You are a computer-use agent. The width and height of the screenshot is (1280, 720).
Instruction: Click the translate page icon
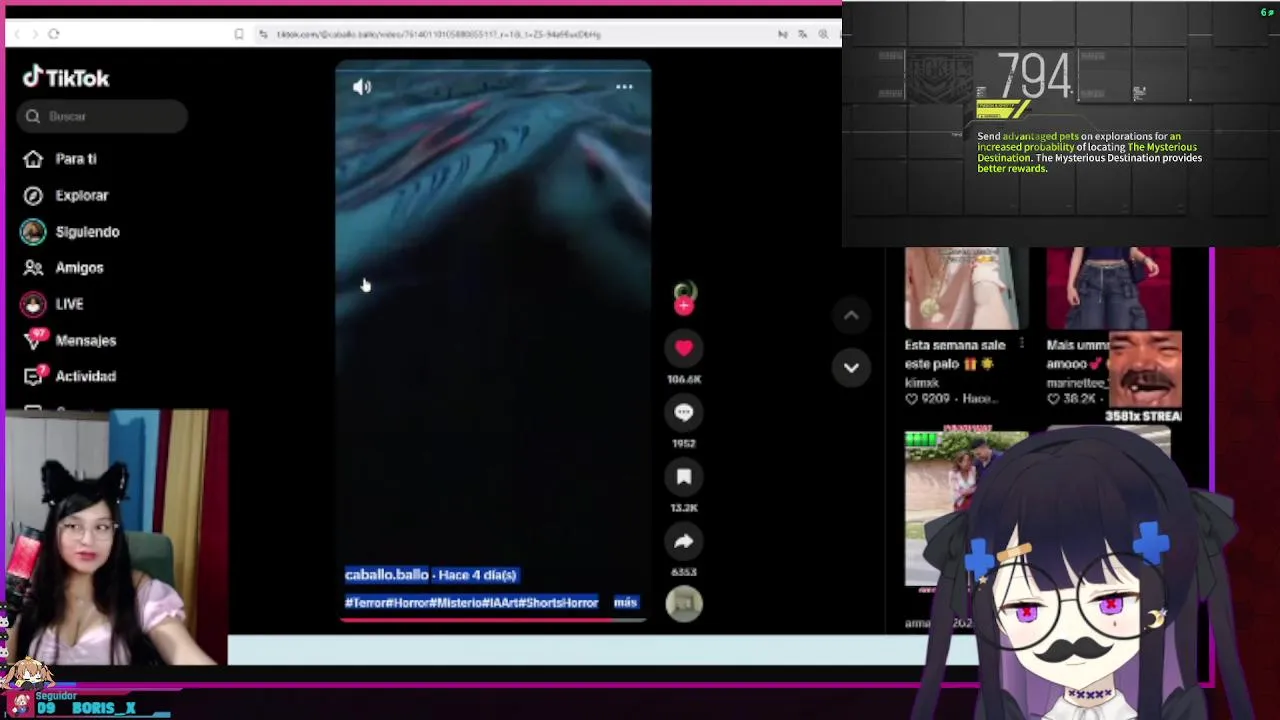[x=802, y=34]
